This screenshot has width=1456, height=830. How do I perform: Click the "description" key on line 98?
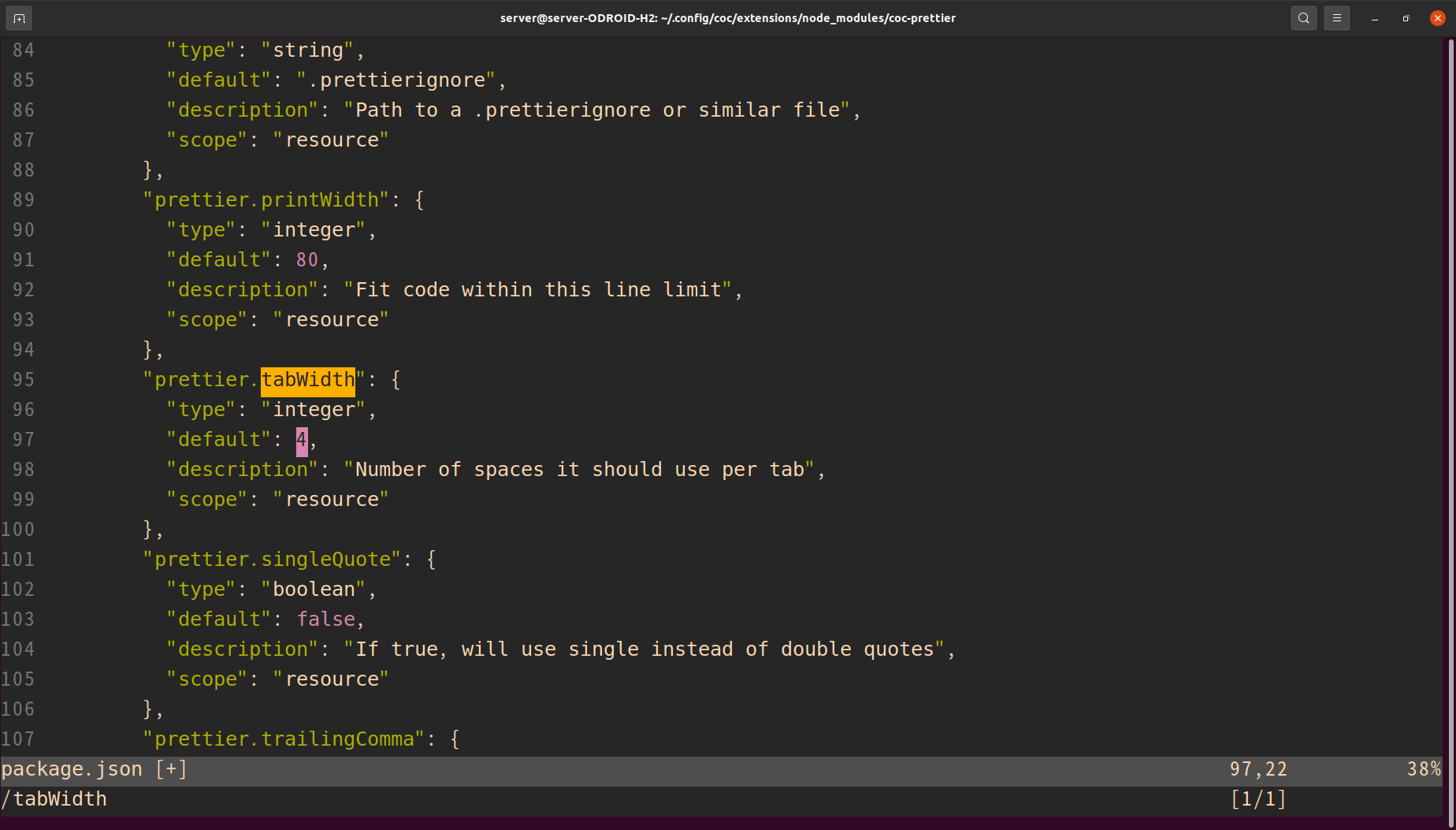click(243, 470)
